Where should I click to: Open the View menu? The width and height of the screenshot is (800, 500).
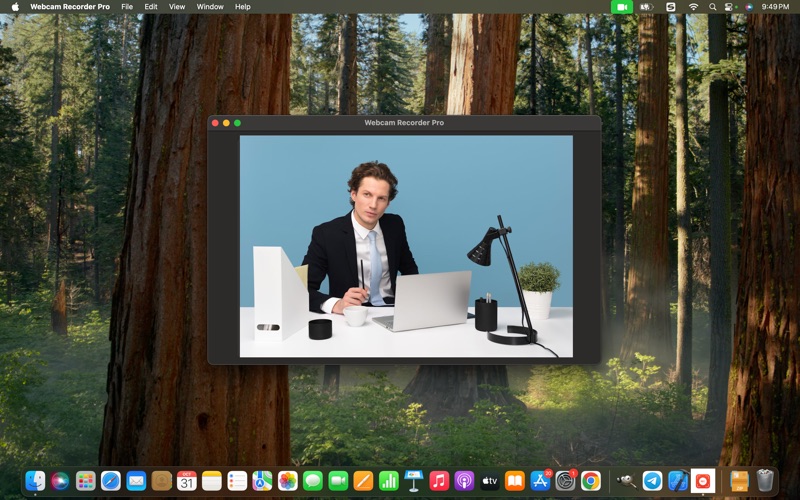click(177, 7)
